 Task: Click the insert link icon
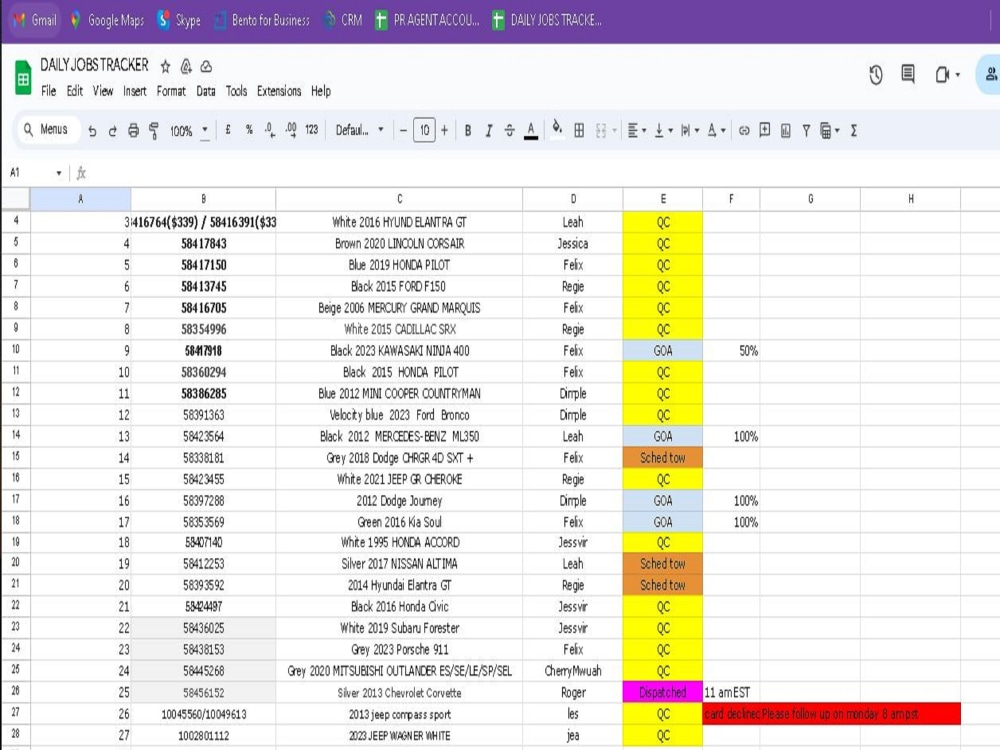tap(744, 131)
